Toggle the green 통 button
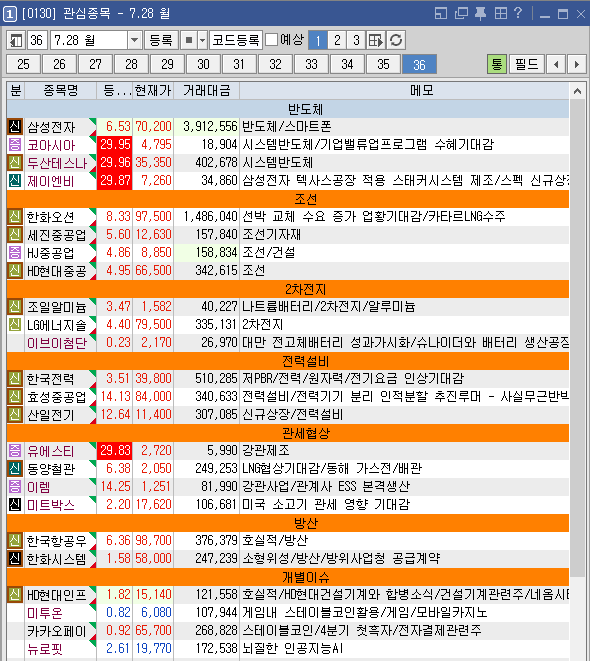The image size is (590, 661). coord(497,64)
